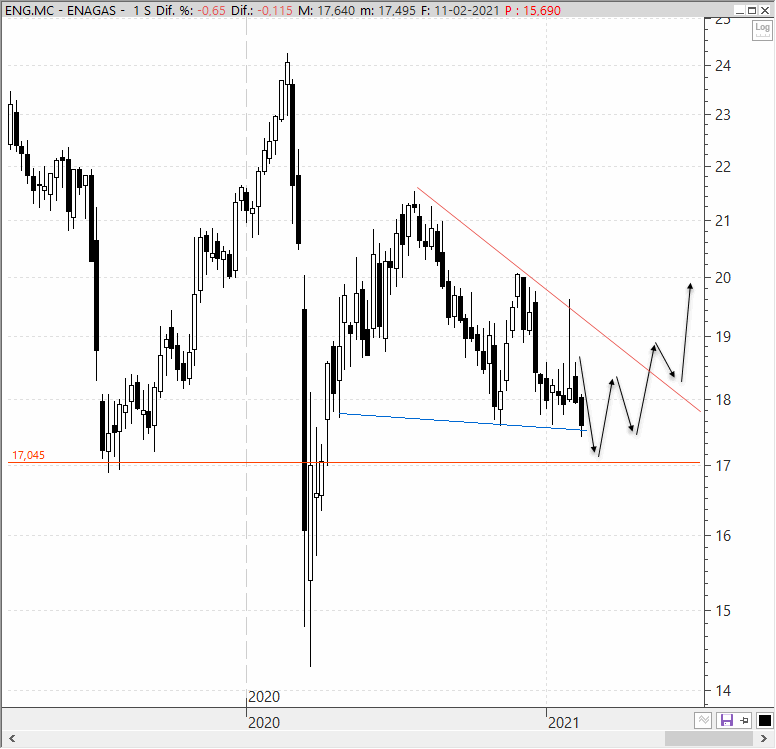Viewport: 776px width, 749px height.
Task: Click the 17,045 support level label
Action: pyautogui.click(x=28, y=455)
